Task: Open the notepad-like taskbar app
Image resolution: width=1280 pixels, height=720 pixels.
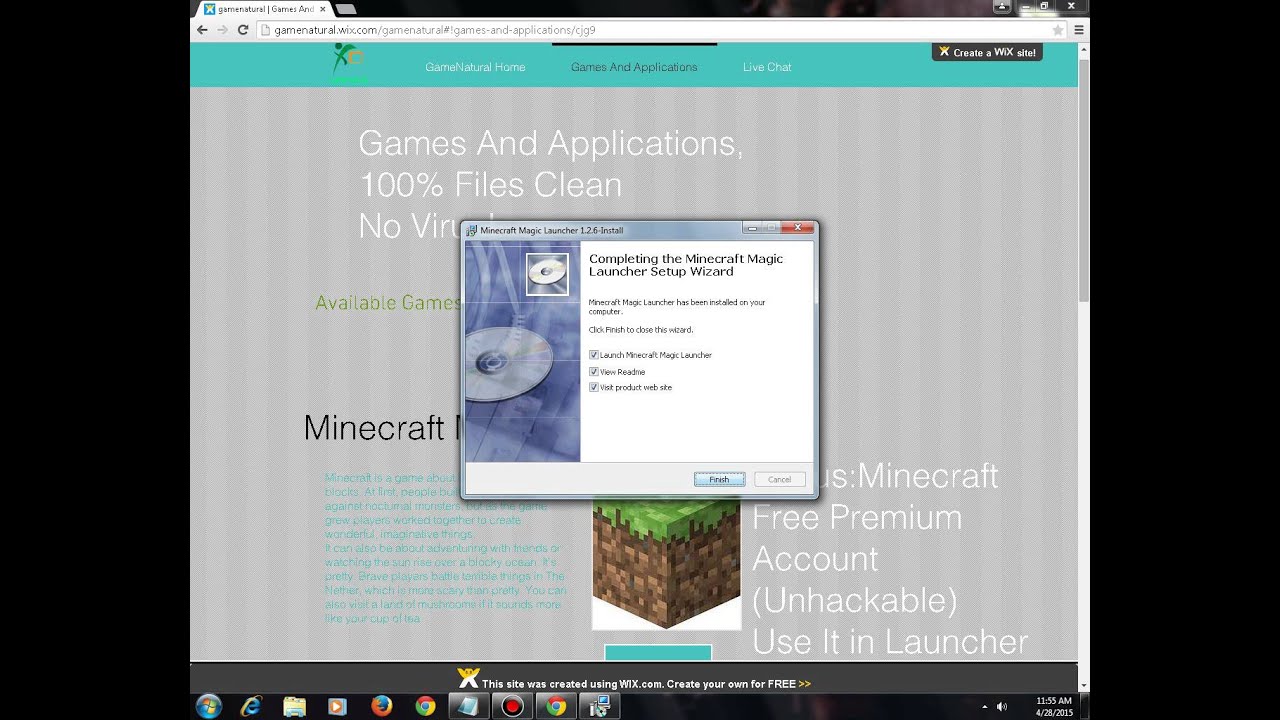Action: (x=468, y=707)
